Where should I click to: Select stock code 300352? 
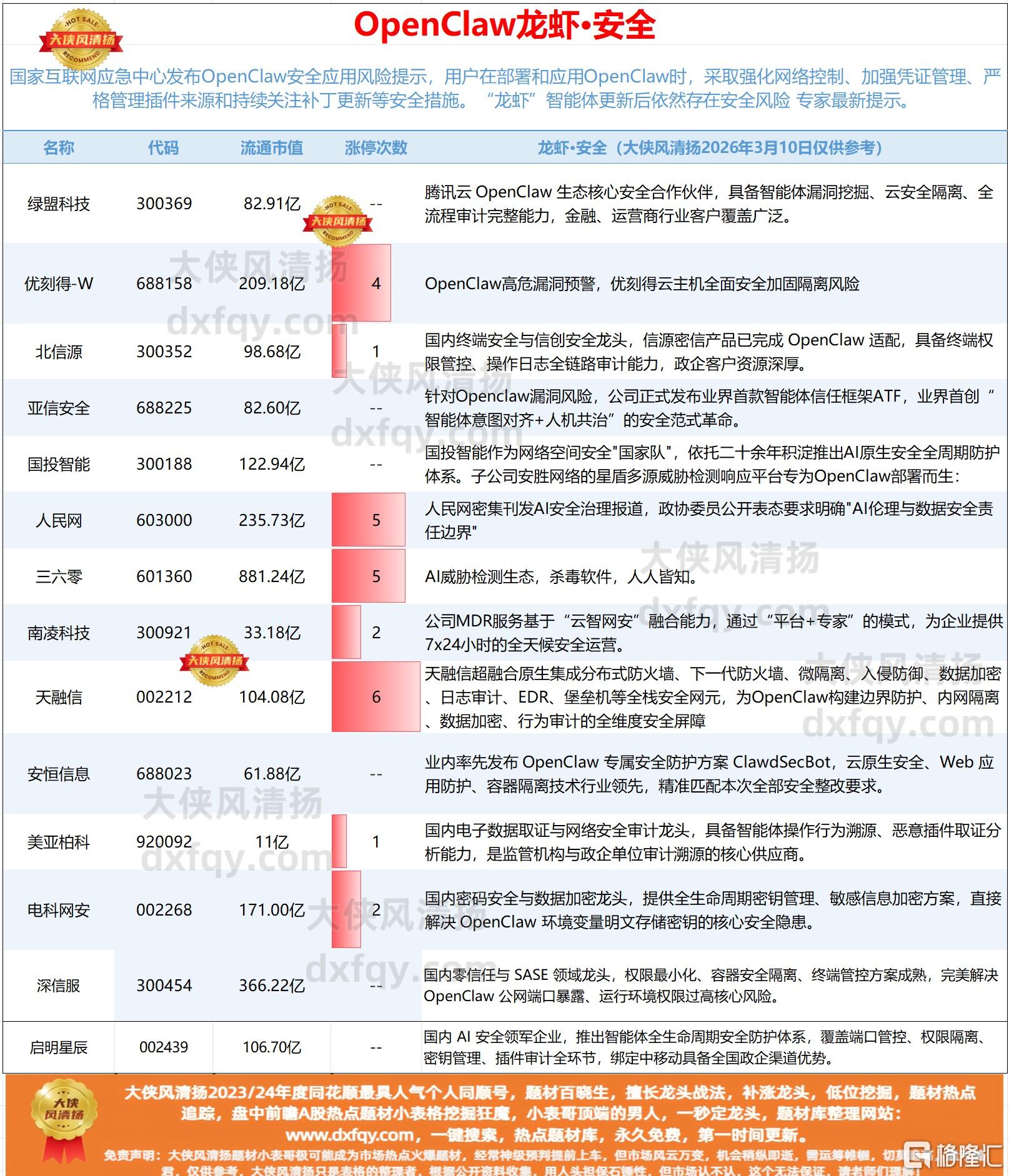pos(164,352)
